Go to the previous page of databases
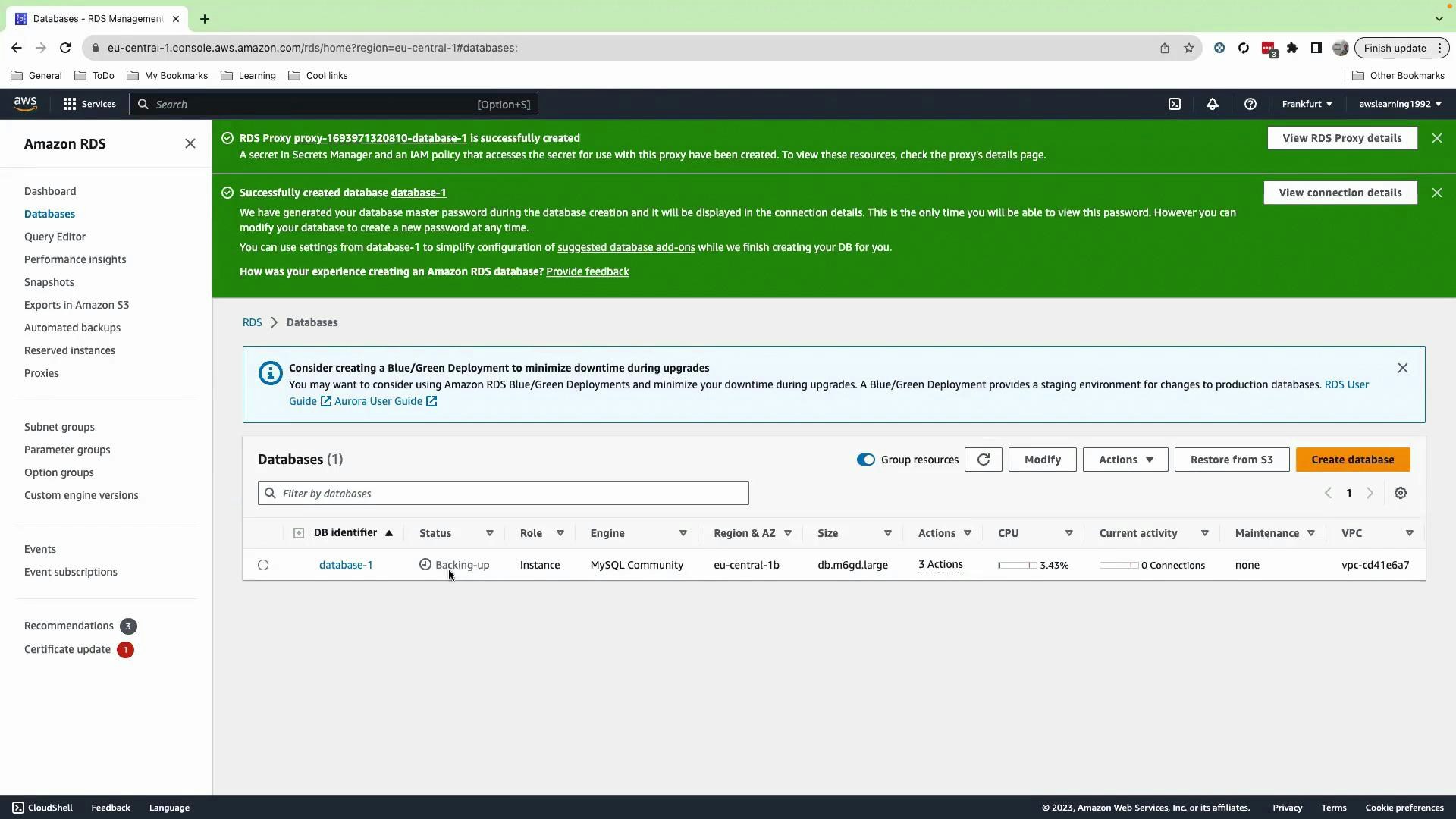1456x819 pixels. (1328, 493)
